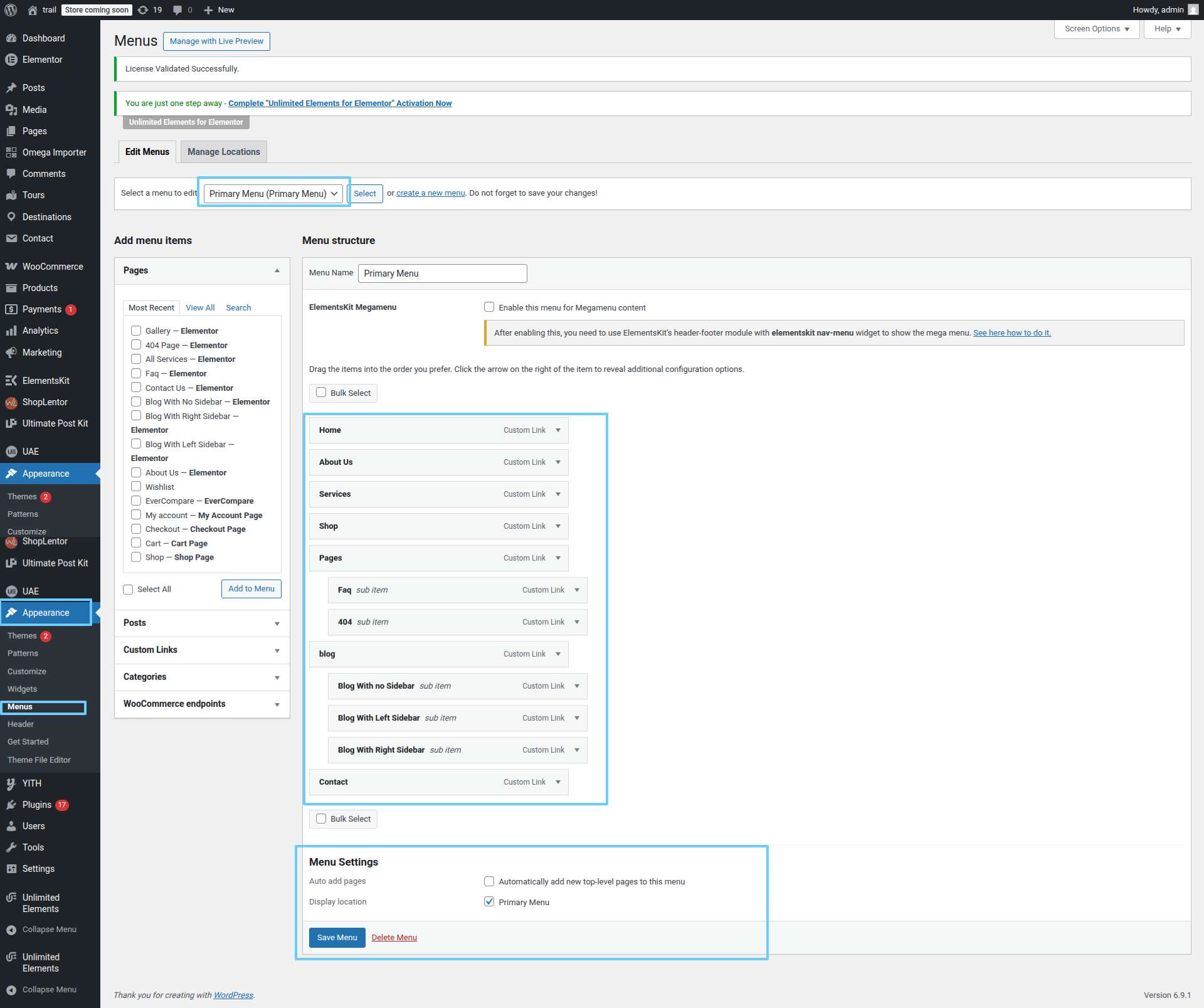Switch to Manage Locations tab

(223, 152)
